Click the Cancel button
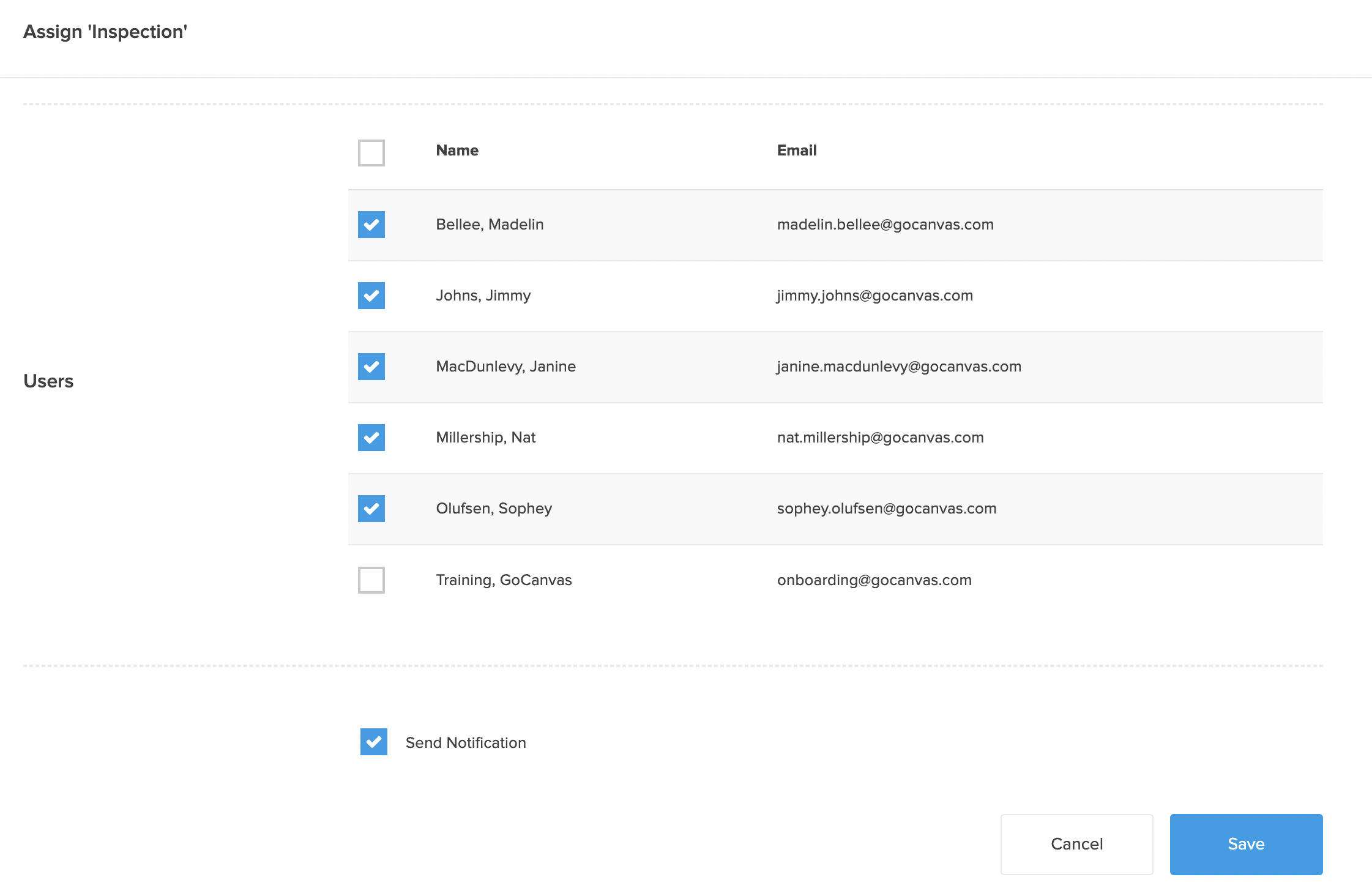Screen dimensions: 1372x896 click(x=1076, y=844)
